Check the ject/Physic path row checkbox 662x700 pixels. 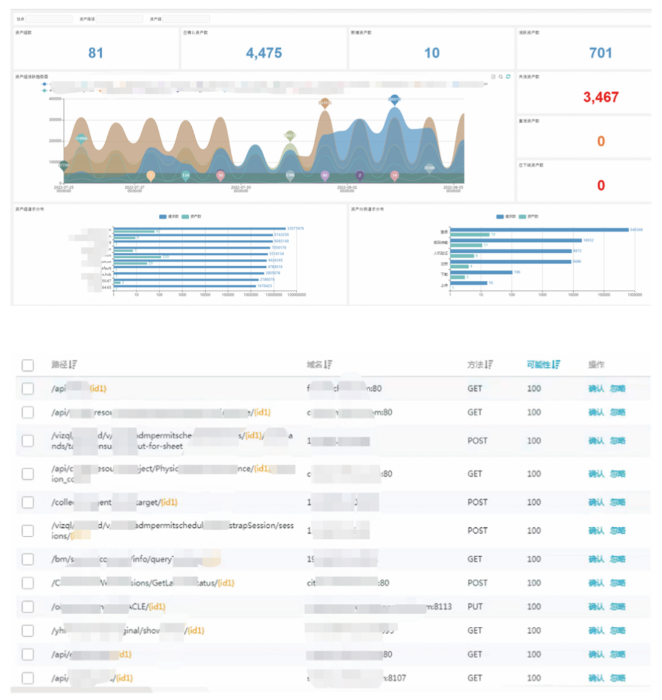28,474
